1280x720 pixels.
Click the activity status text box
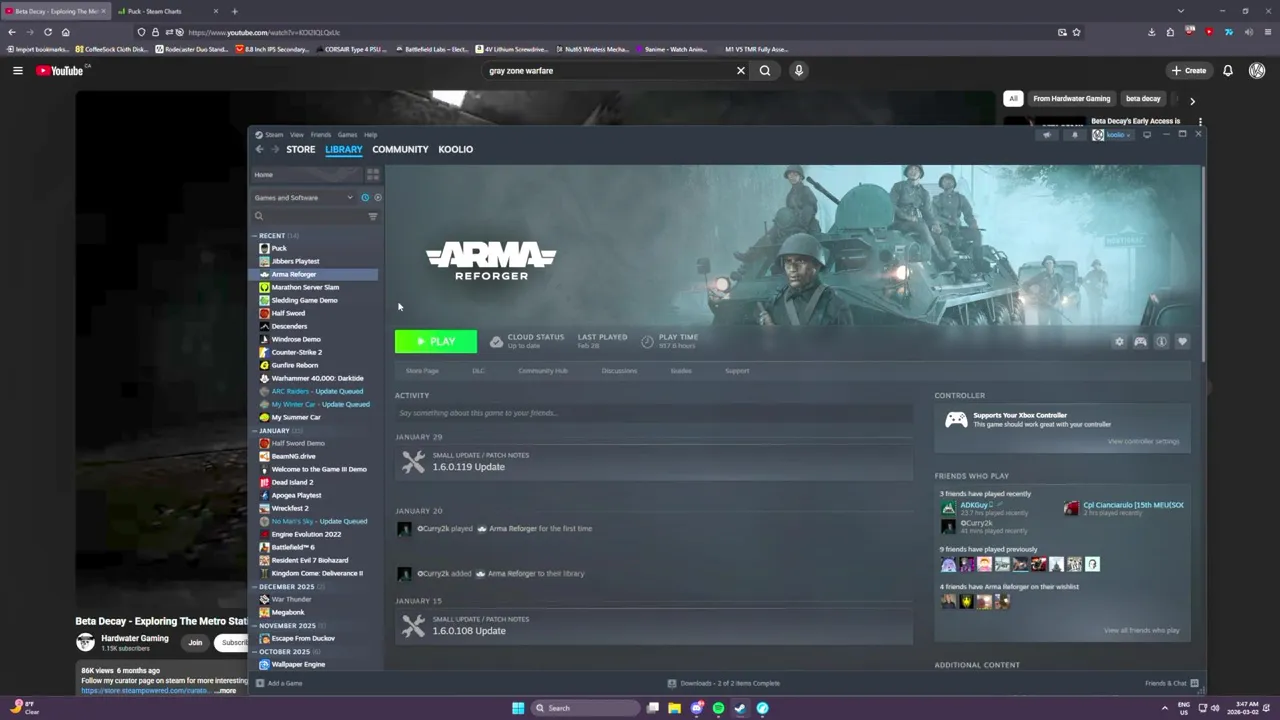654,413
